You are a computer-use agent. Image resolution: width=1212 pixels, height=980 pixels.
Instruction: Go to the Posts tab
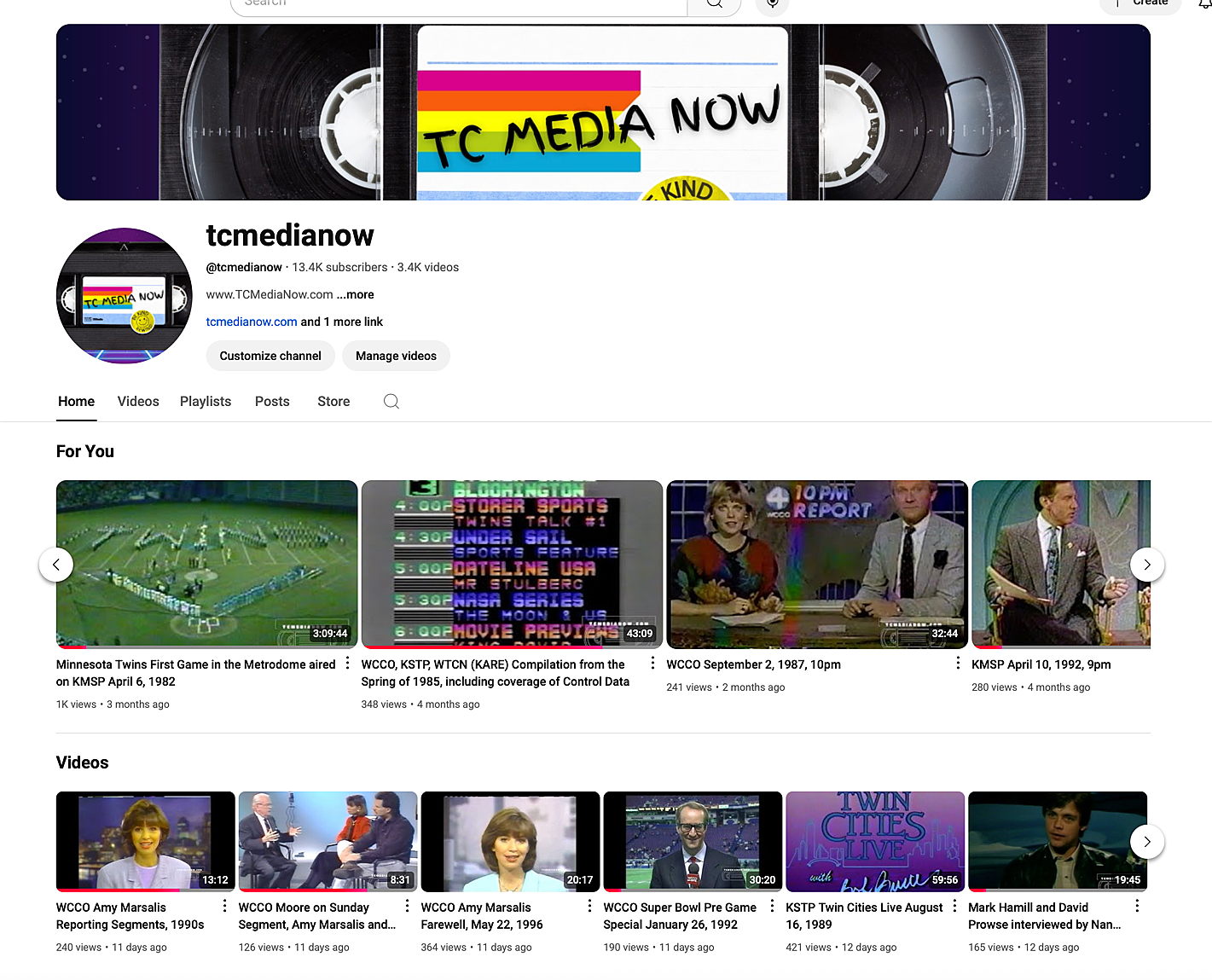coord(272,402)
